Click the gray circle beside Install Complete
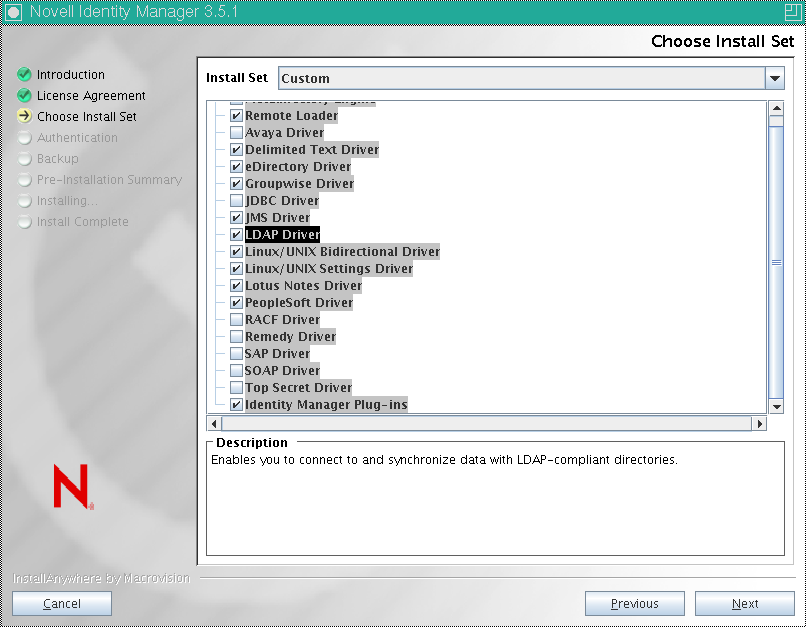The image size is (806, 627). 23,222
